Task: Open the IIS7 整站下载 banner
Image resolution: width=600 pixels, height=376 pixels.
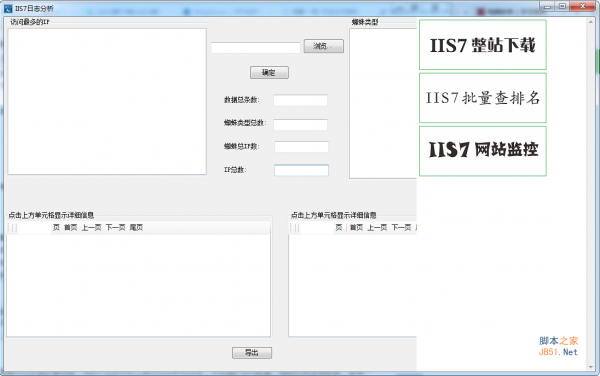Action: coord(483,45)
